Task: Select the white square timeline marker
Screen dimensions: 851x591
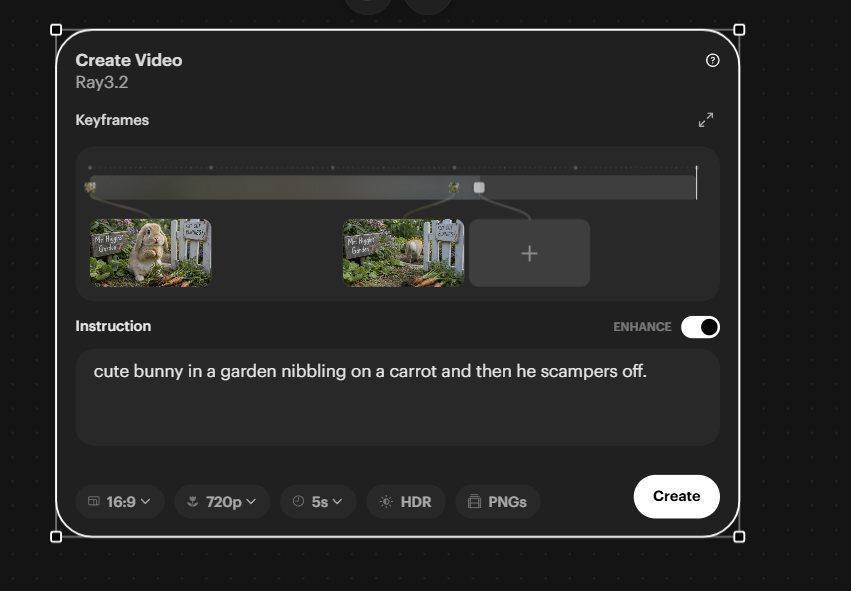Action: click(479, 187)
